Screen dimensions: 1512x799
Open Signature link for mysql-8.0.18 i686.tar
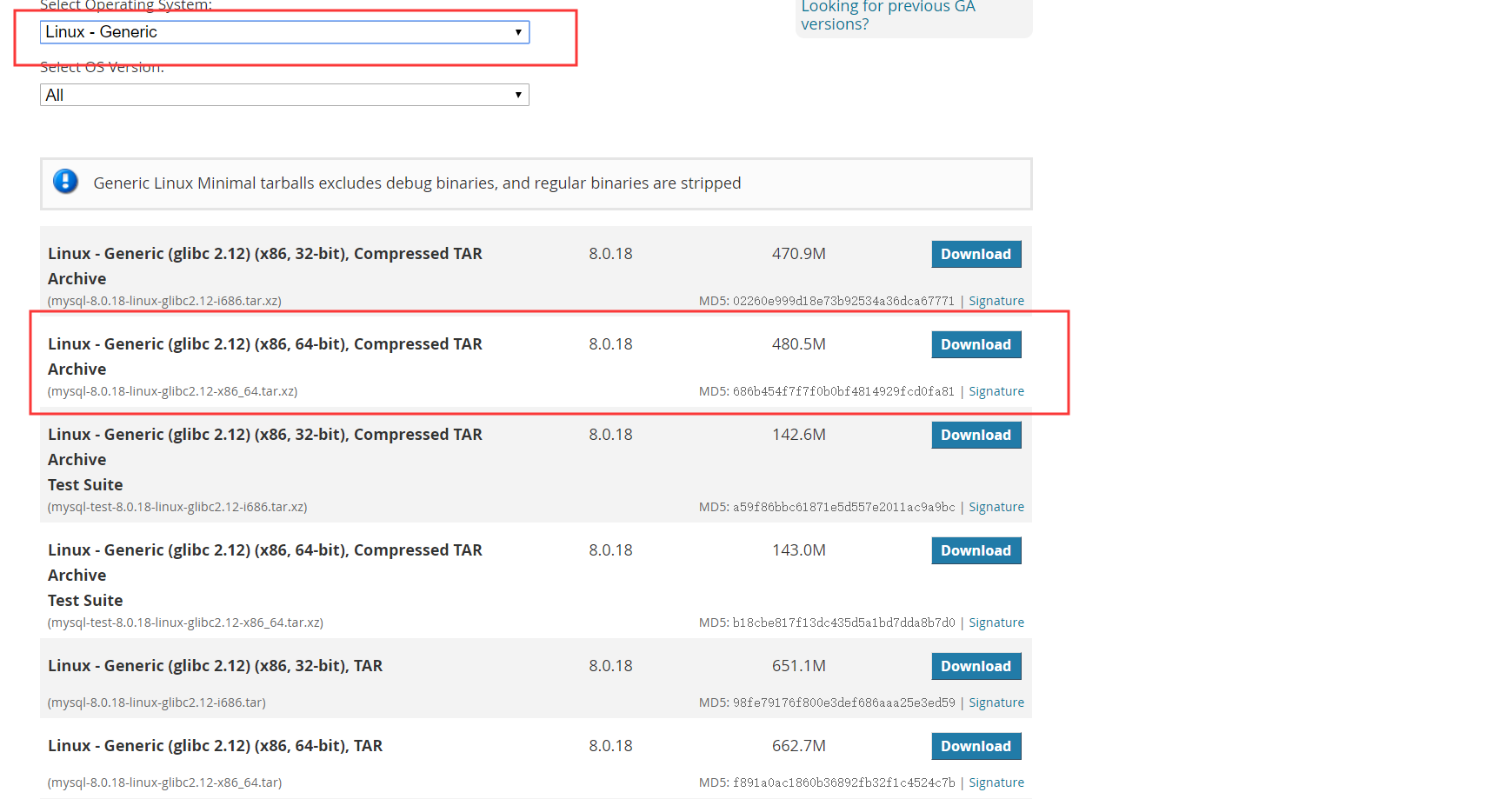[x=996, y=702]
